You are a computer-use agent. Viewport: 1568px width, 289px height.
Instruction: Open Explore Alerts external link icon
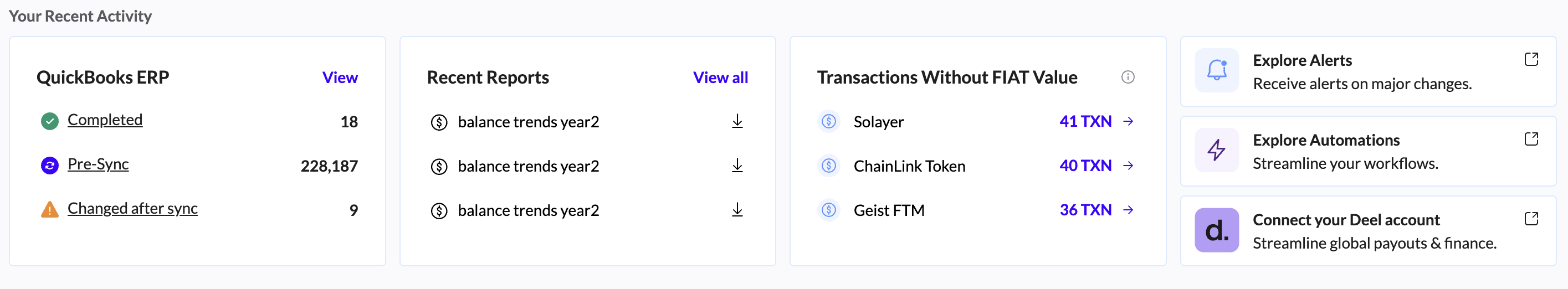[x=1531, y=59]
